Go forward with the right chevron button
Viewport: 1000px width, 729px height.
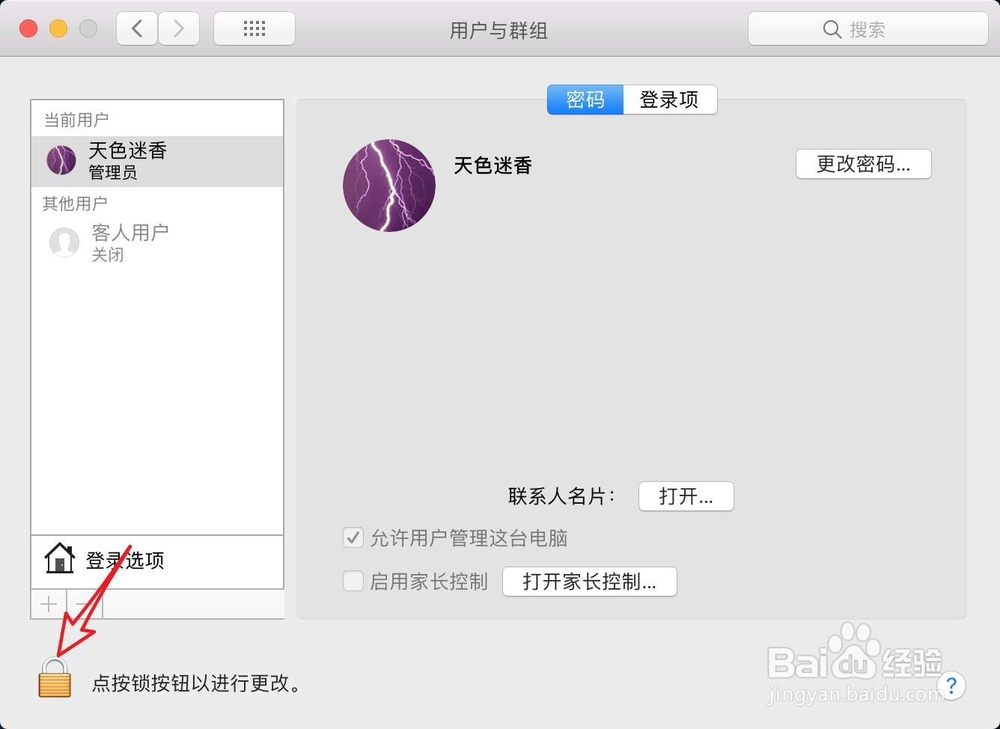pos(179,29)
